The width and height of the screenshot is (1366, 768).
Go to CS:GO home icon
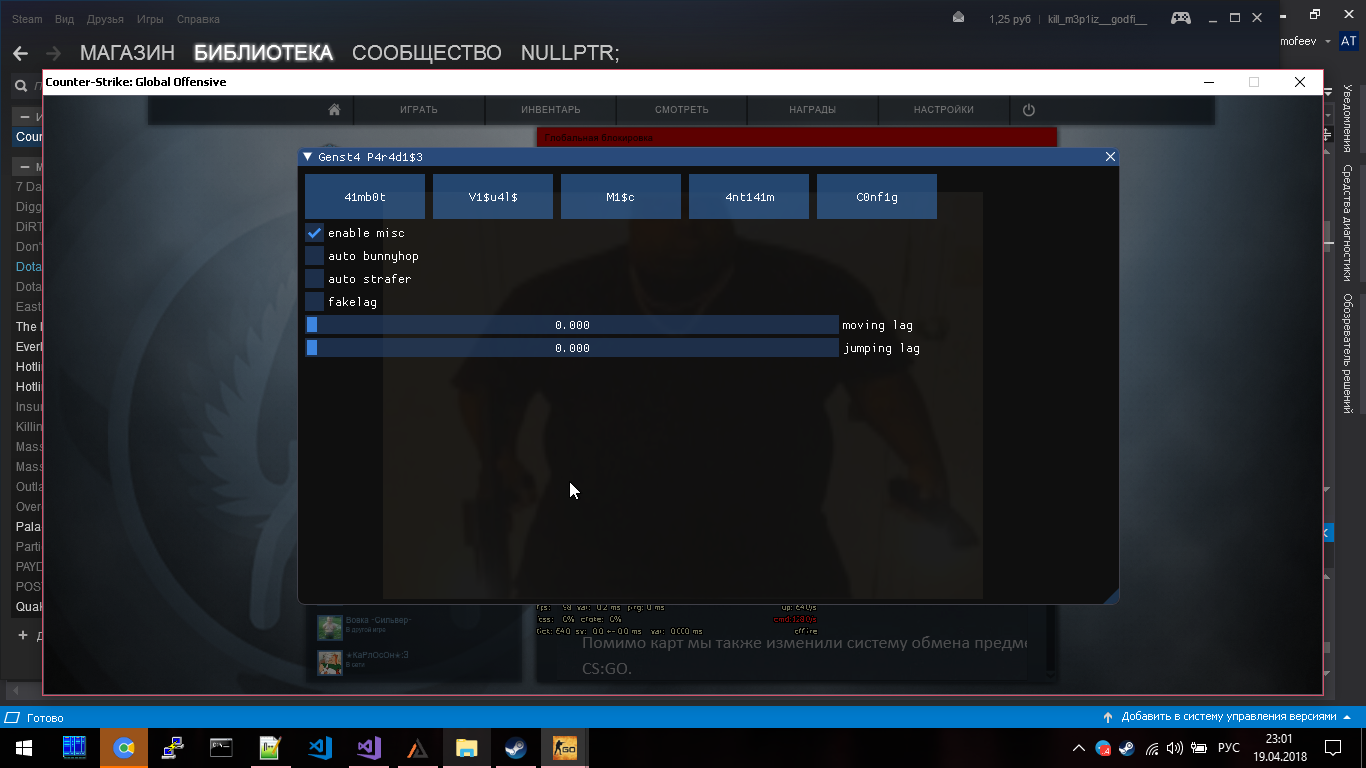pos(334,110)
